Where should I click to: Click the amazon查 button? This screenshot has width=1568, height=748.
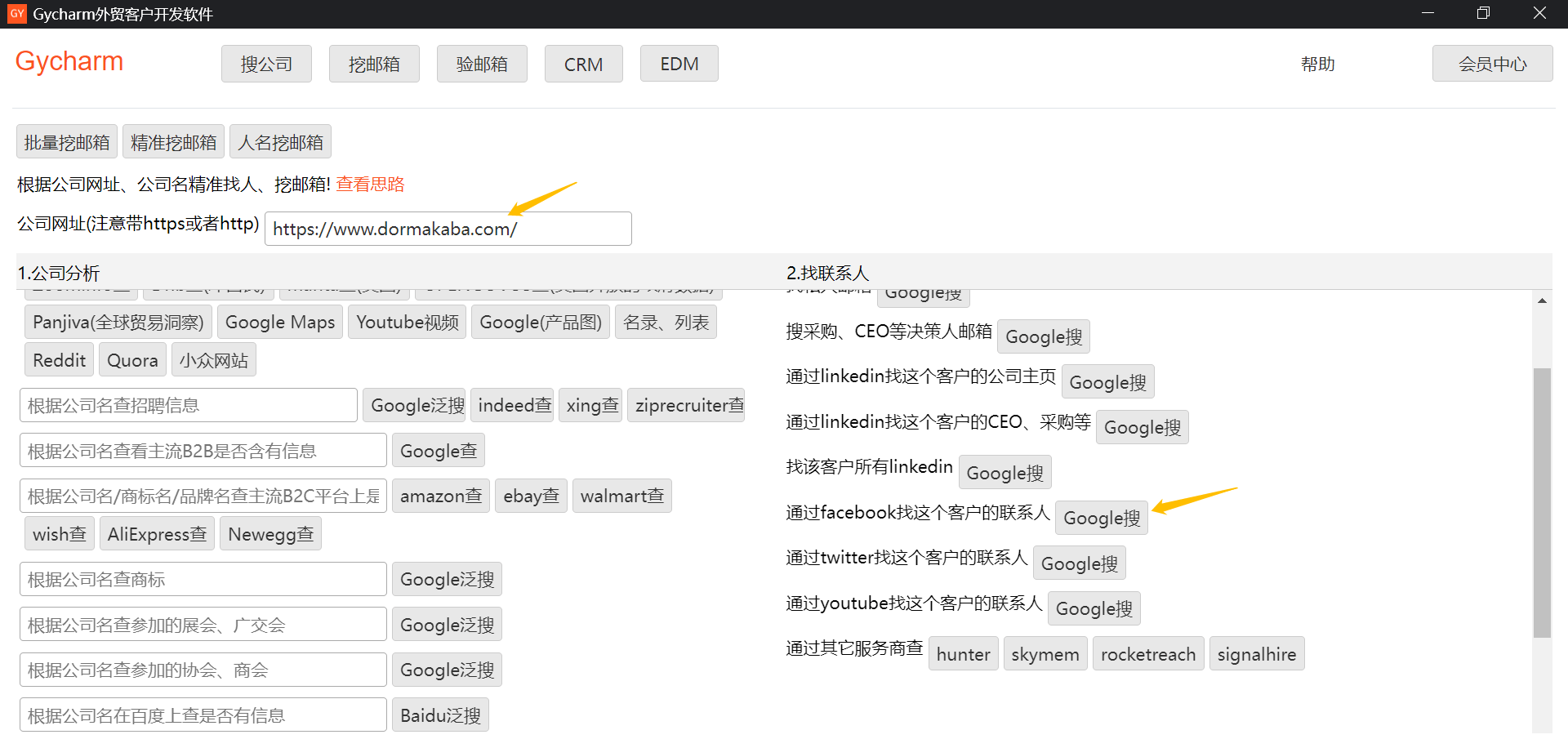tap(441, 496)
